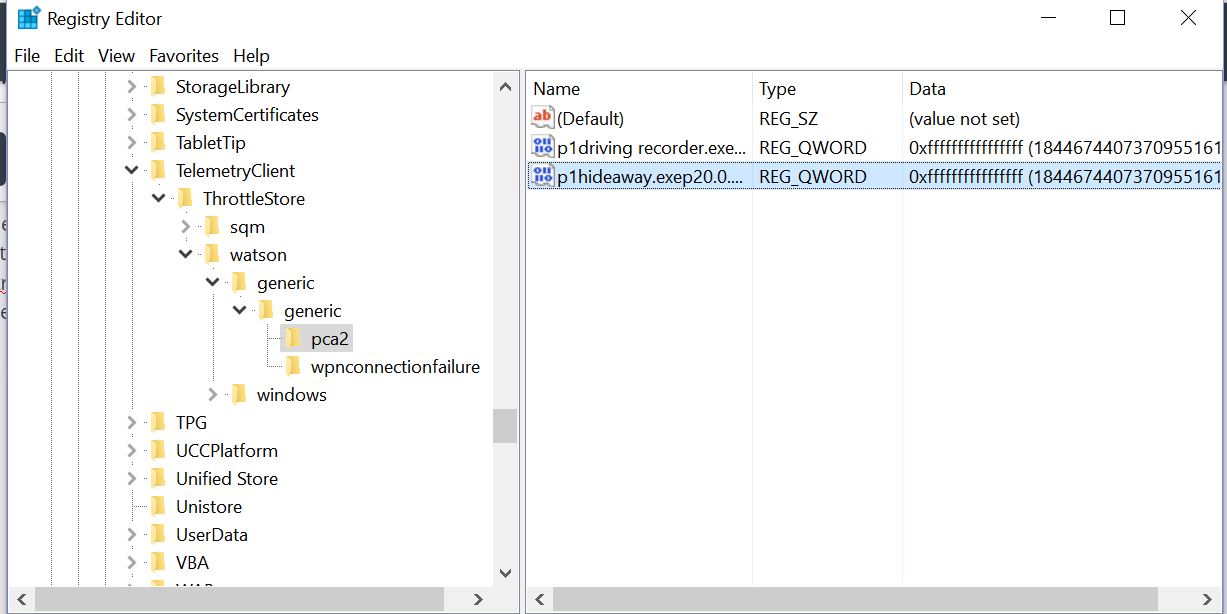Select the p1driving recorder.exe value name
Viewport: 1227px width, 614px height.
651,148
